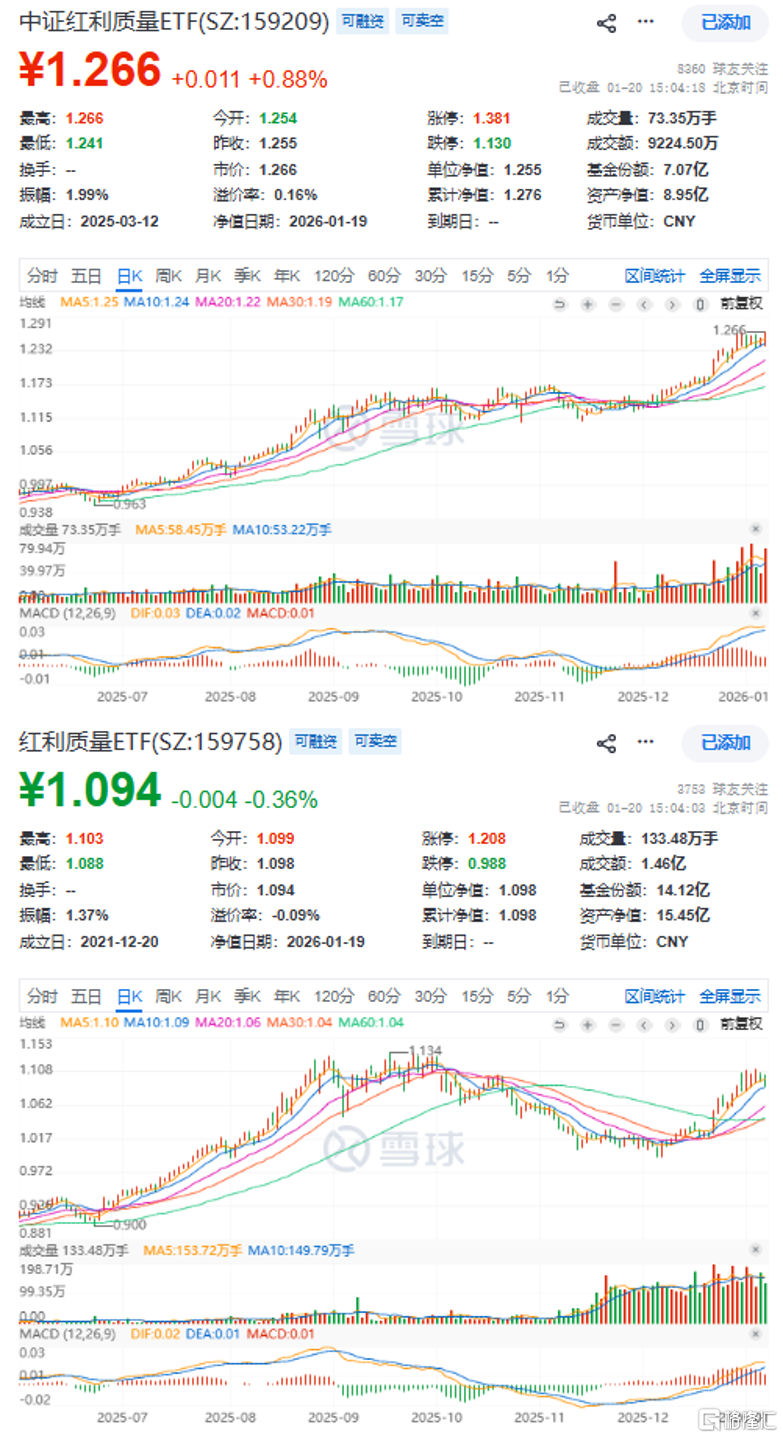Select 15分 tab on upper chart

point(477,276)
